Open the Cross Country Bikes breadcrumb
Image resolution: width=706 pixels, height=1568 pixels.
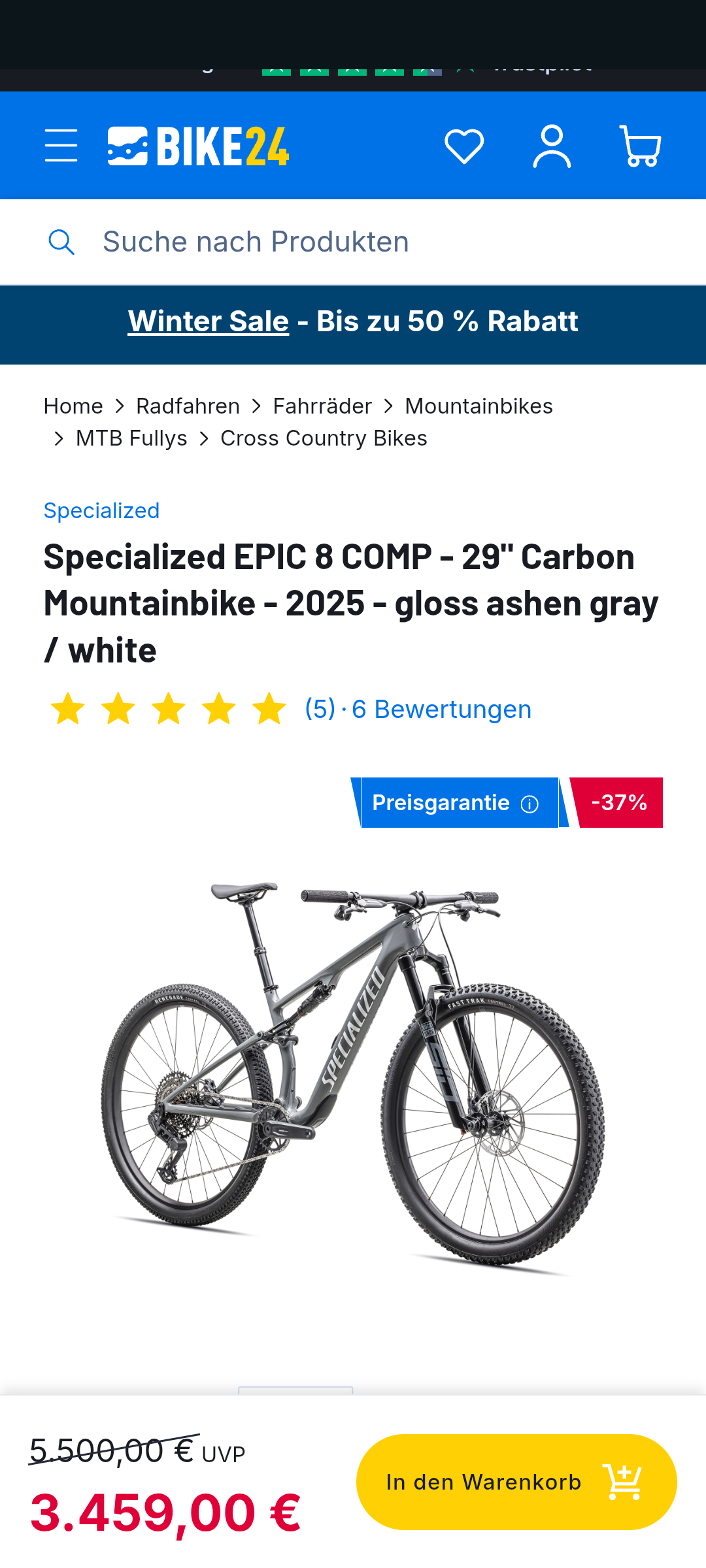coord(324,438)
